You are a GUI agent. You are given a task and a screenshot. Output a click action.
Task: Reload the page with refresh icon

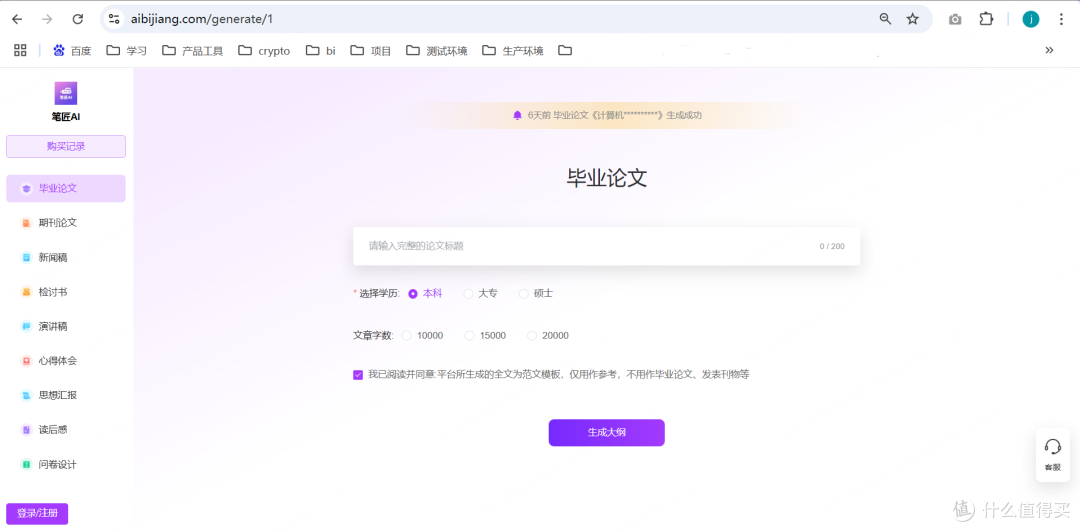click(x=78, y=19)
